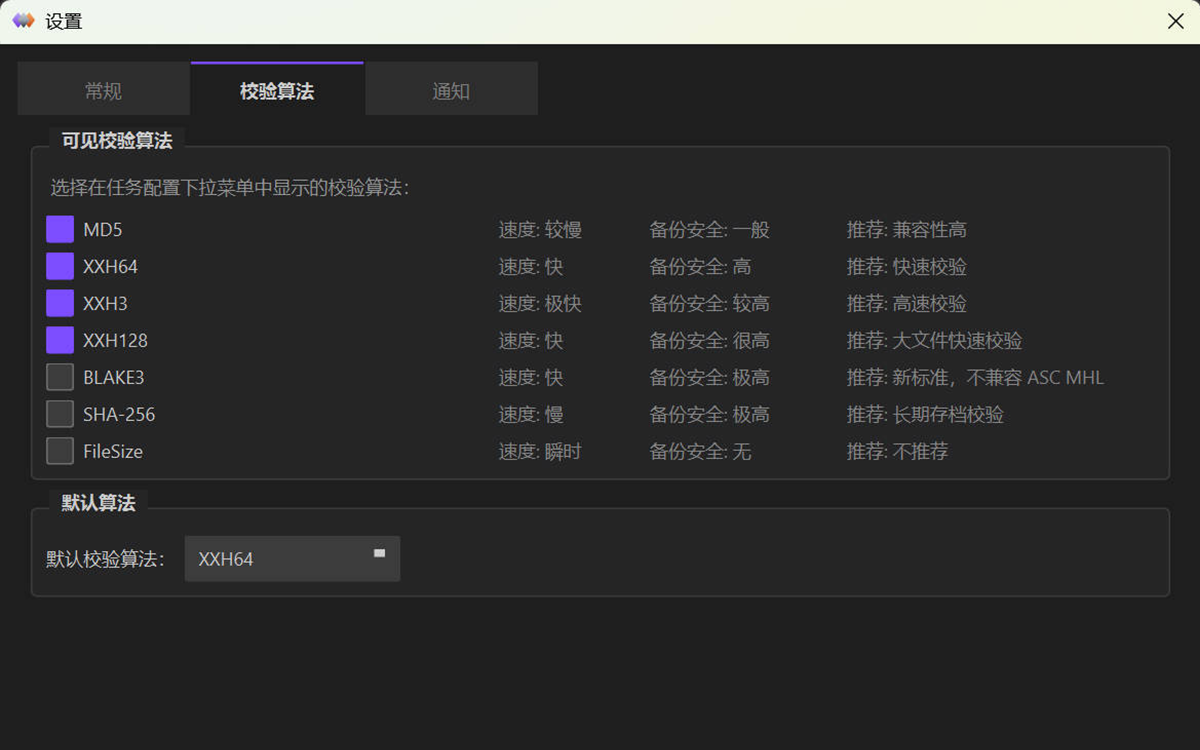Check the SHA-256 checkbox
The width and height of the screenshot is (1200, 750).
pyautogui.click(x=60, y=415)
